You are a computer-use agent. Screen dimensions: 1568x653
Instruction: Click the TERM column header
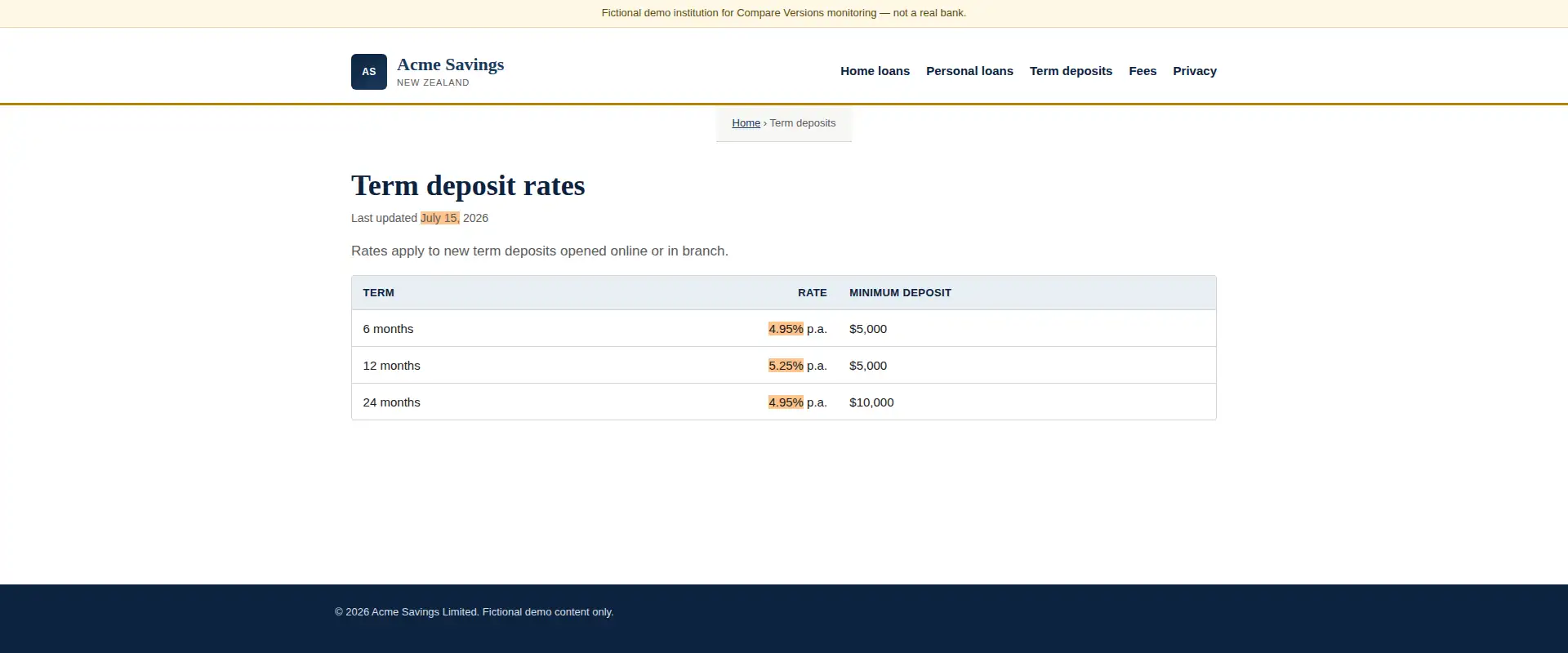tap(378, 293)
